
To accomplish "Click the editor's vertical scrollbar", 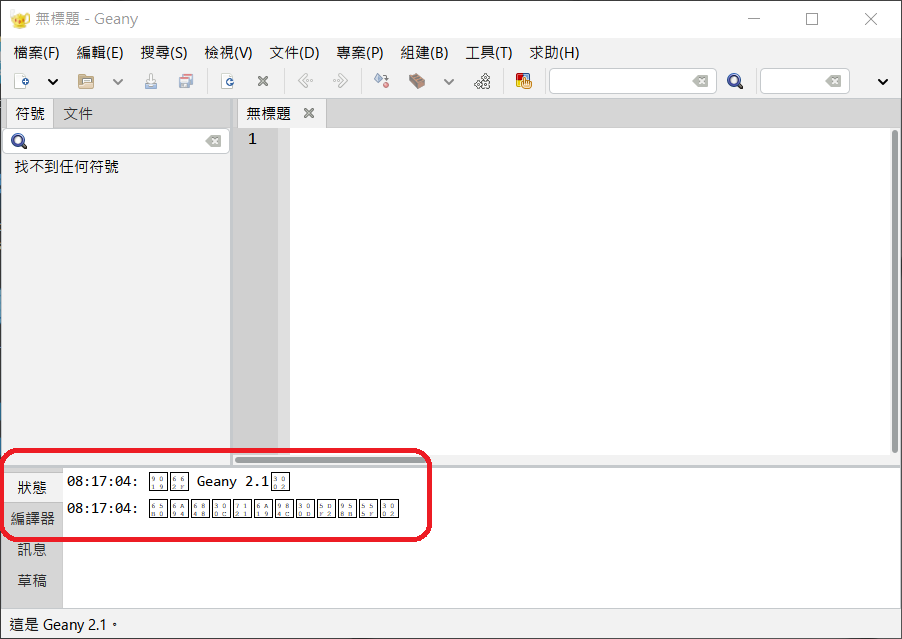I will click(x=894, y=290).
